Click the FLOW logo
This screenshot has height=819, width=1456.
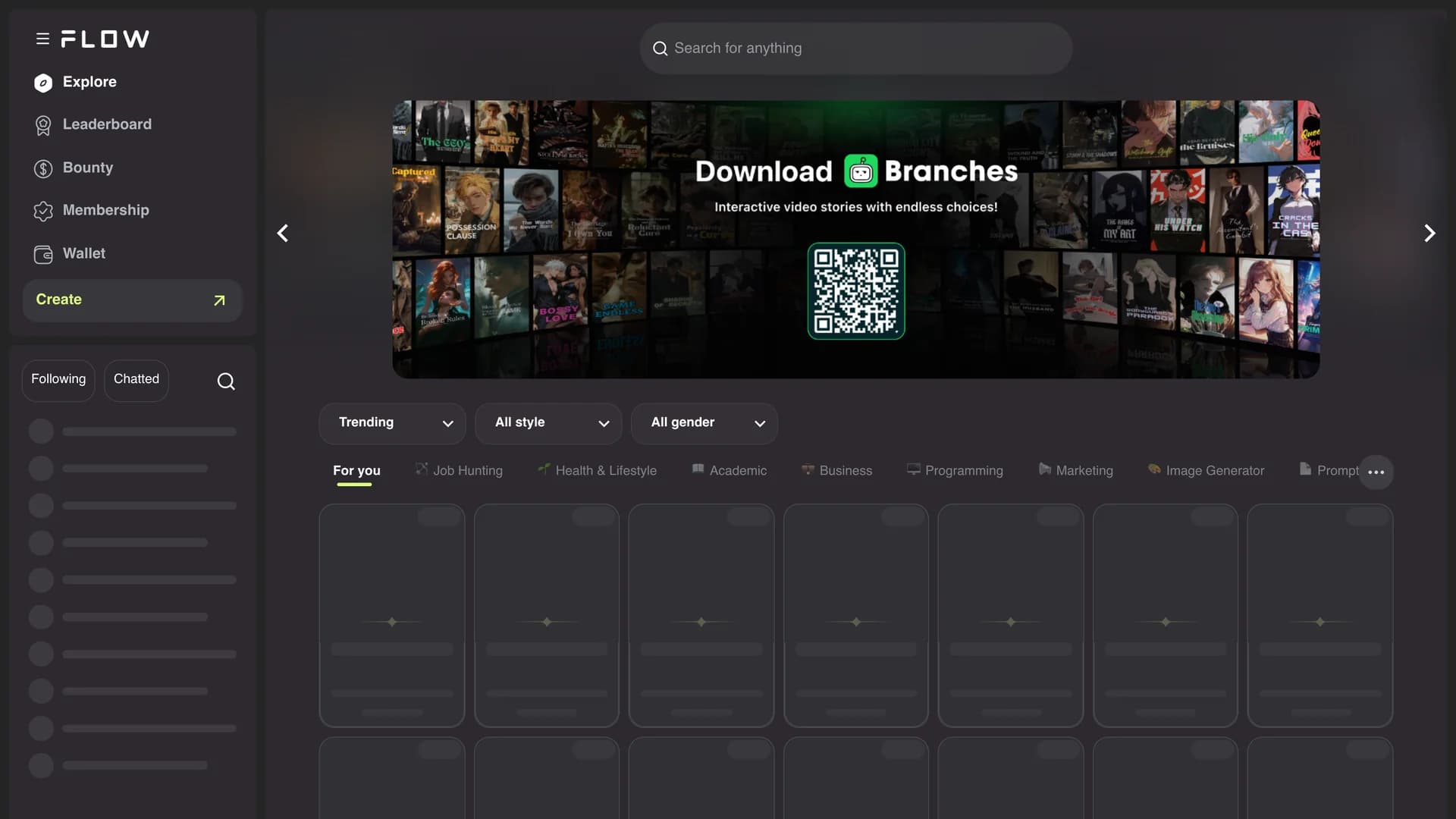105,39
